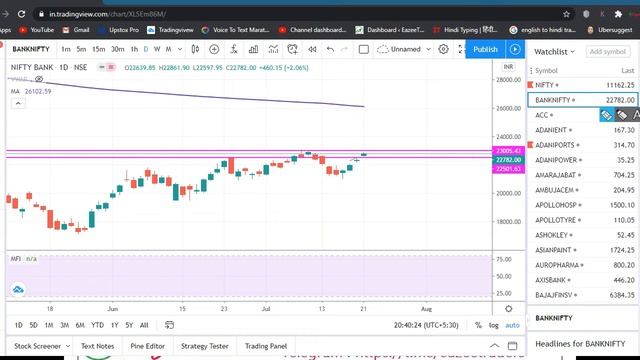Screen dimensions: 640x360
Task: Click the 22501.63 horizontal line price label
Action: click(509, 169)
